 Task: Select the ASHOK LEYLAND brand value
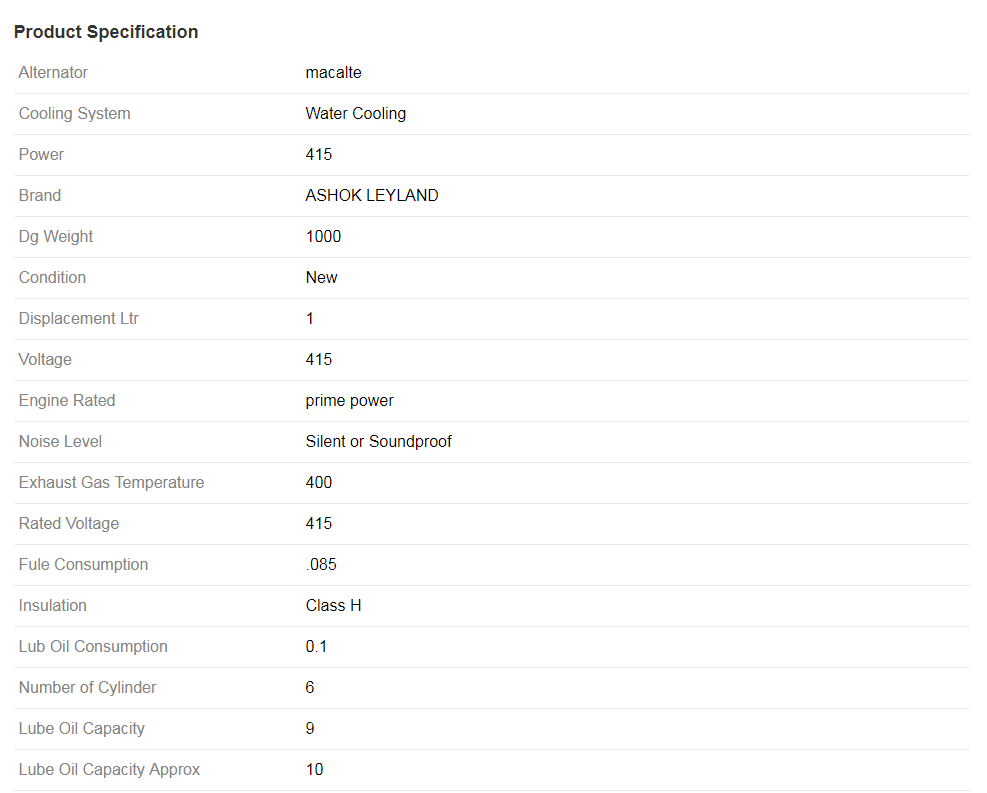[x=371, y=195]
